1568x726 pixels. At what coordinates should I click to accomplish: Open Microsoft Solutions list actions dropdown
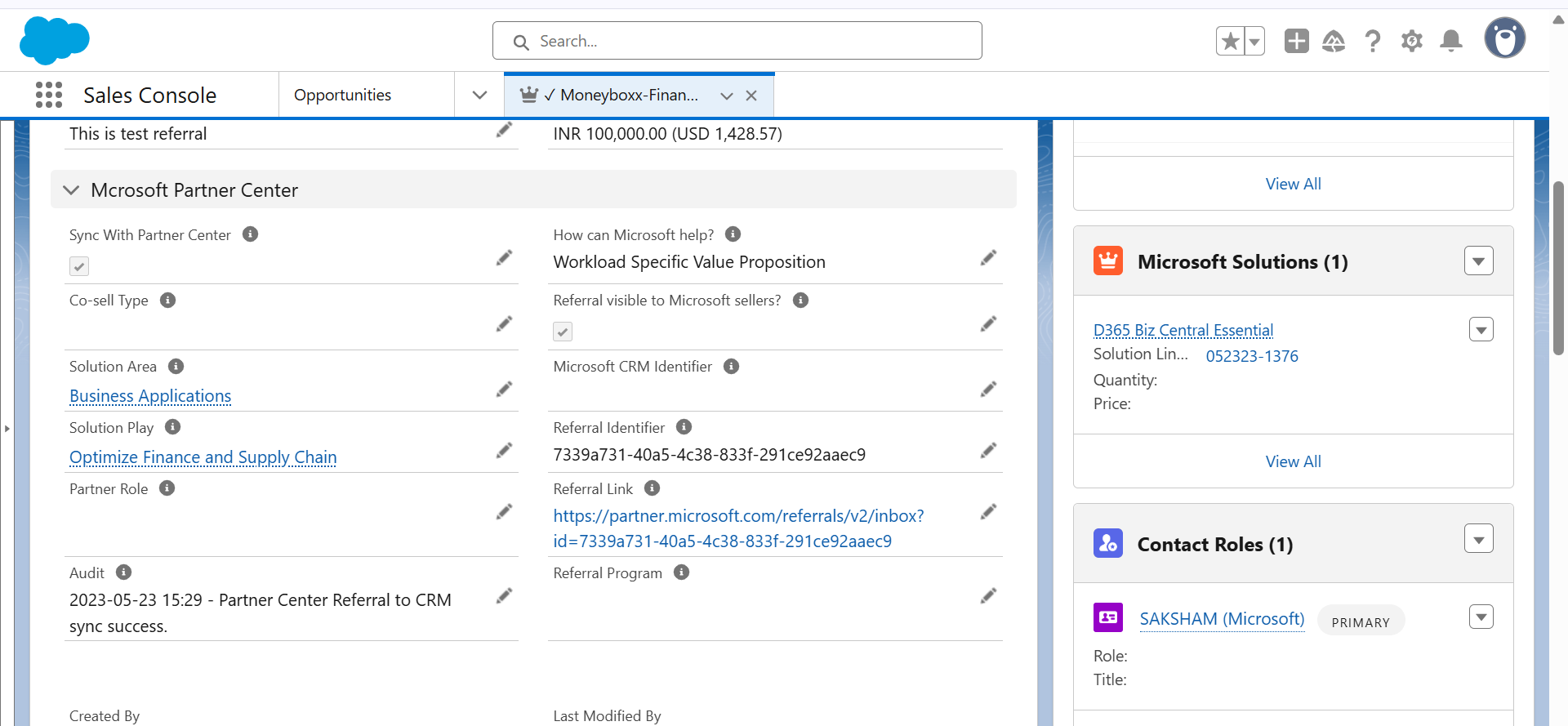(x=1479, y=261)
